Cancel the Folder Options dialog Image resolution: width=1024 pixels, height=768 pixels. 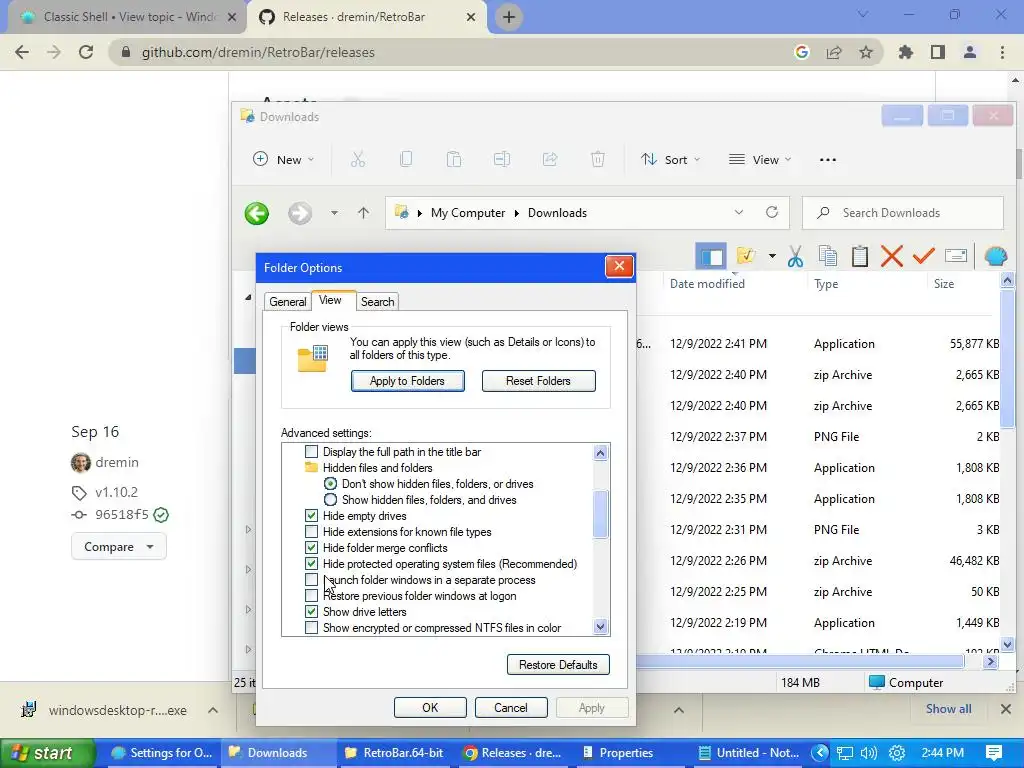(x=511, y=708)
